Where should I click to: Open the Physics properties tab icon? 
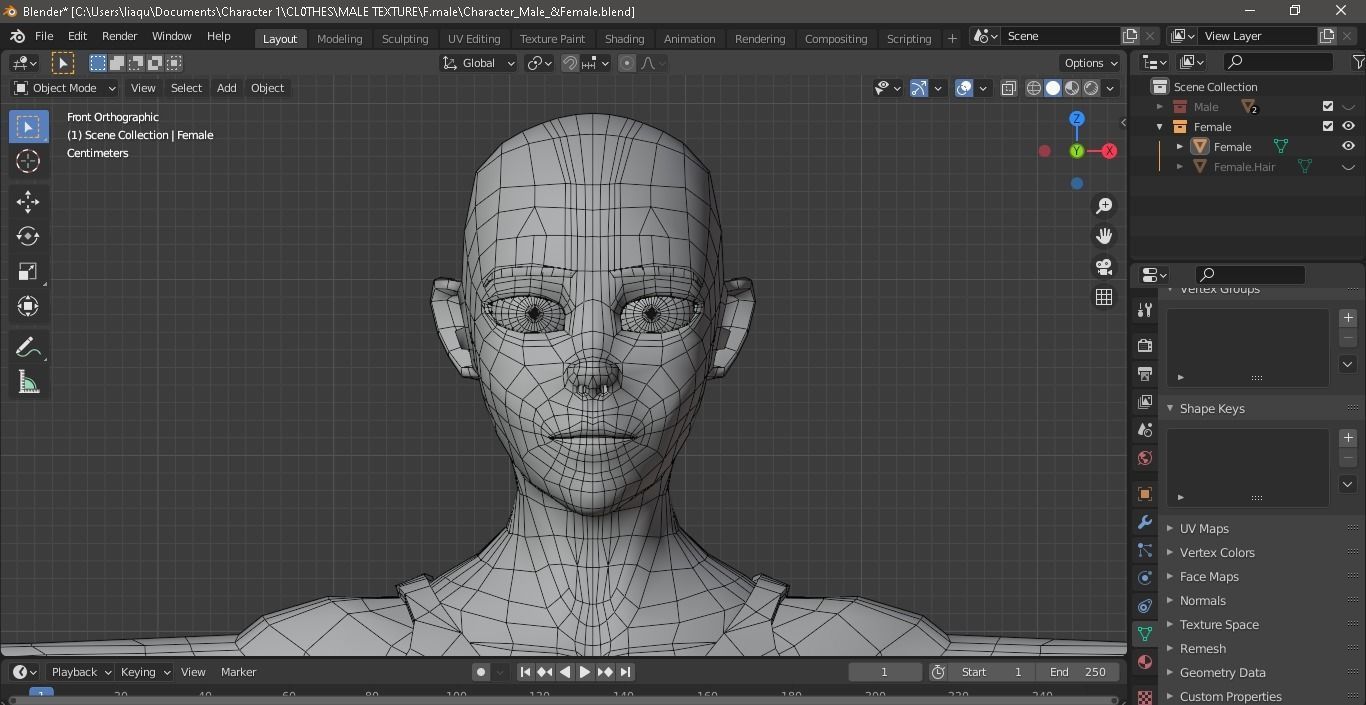point(1145,578)
